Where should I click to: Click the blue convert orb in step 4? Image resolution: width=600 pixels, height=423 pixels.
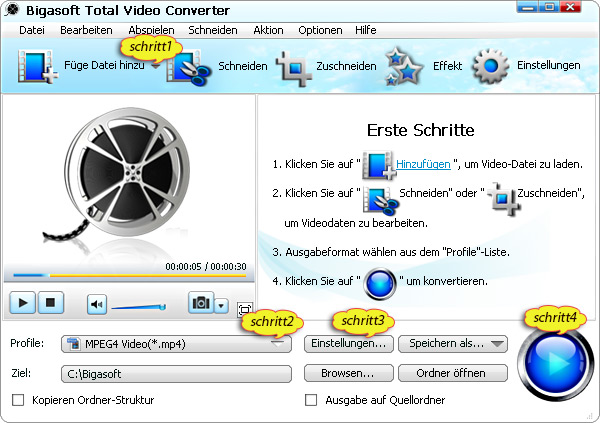[380, 284]
